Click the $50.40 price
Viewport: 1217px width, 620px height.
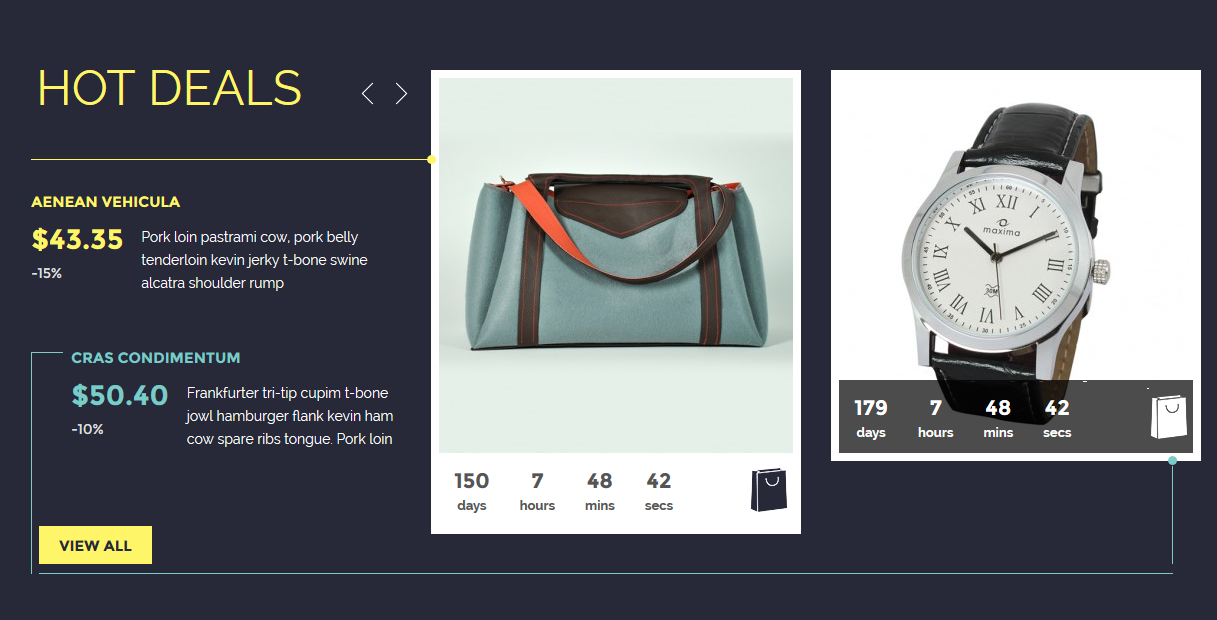120,396
